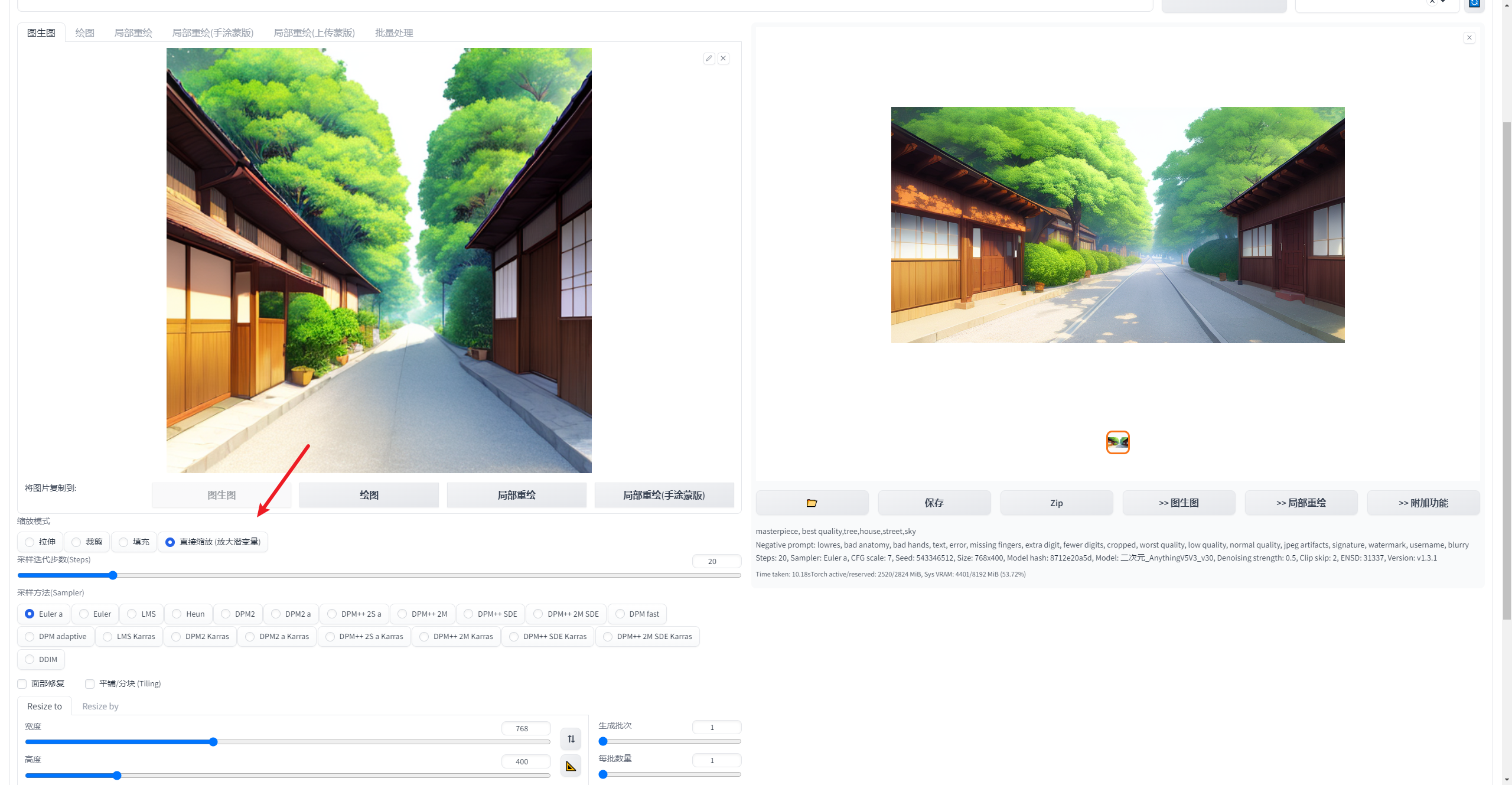Select the 拉伸 resize mode radio button
The image size is (1512, 785).
[30, 542]
